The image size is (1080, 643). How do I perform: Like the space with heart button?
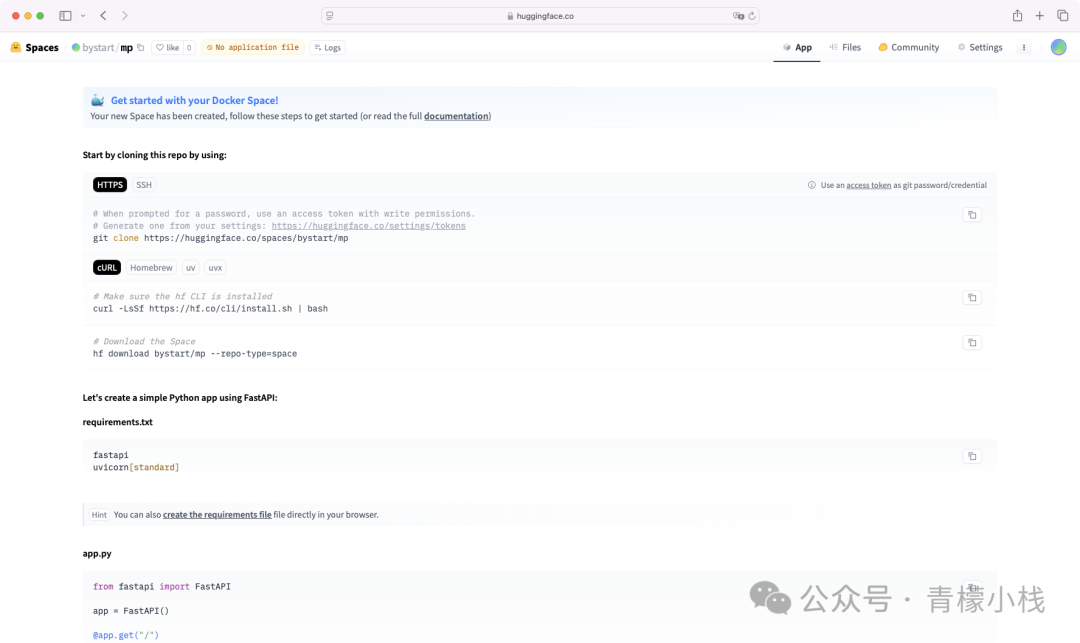pyautogui.click(x=167, y=48)
